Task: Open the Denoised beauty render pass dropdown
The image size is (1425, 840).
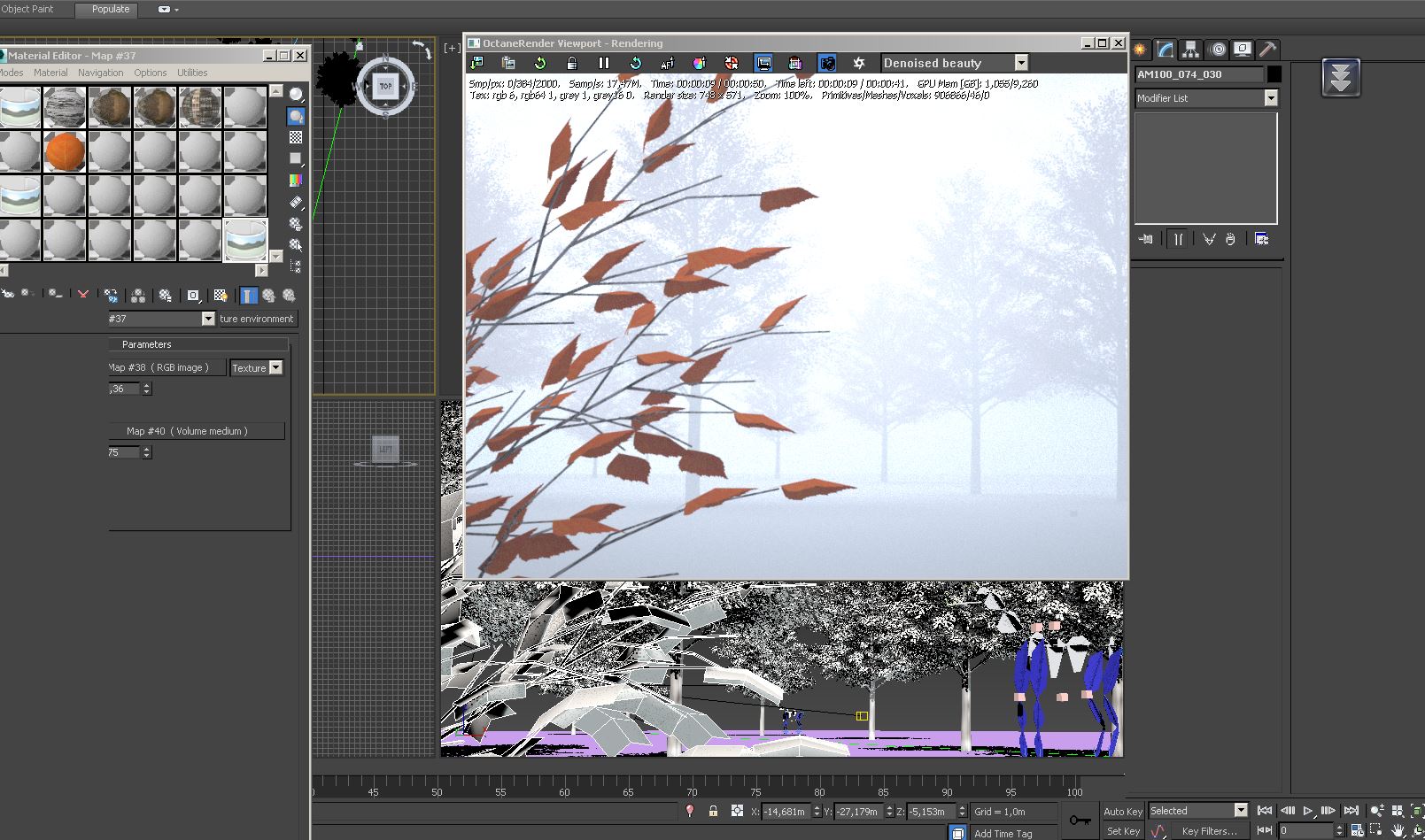Action: pos(1021,63)
